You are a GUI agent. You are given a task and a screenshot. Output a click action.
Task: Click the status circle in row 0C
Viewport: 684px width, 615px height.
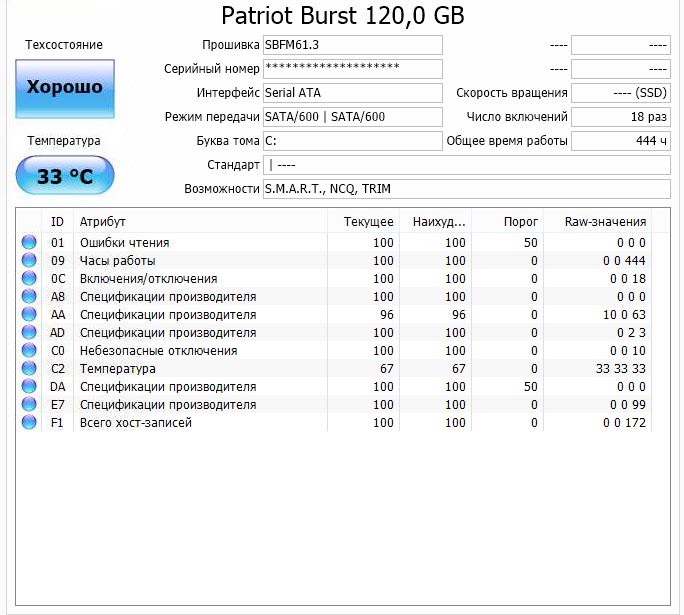[x=29, y=278]
